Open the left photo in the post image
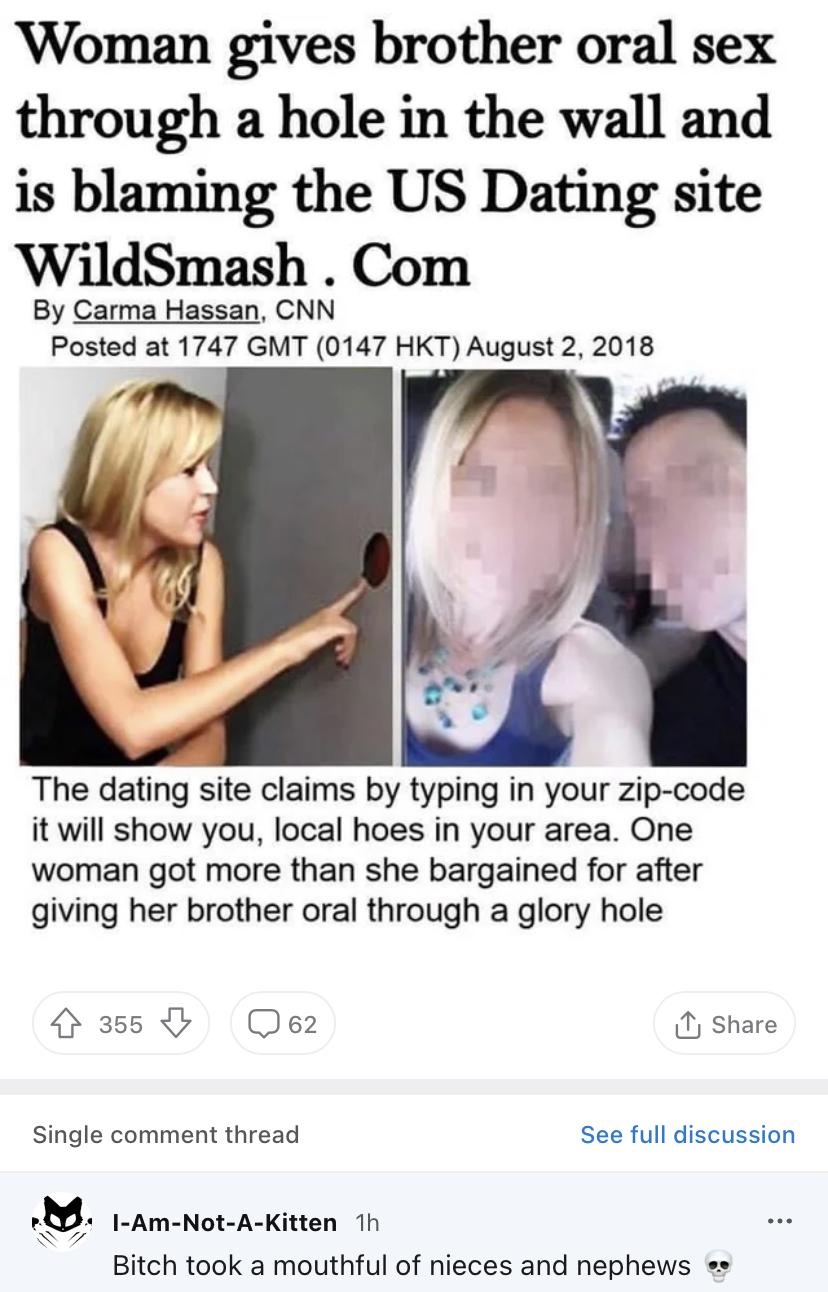Screen dimensions: 828x1292 [x=206, y=566]
